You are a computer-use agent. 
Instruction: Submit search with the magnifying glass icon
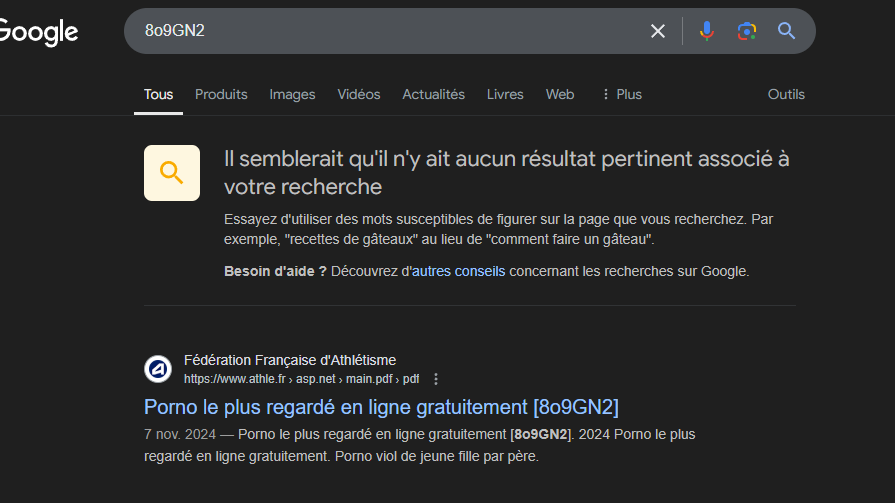786,31
